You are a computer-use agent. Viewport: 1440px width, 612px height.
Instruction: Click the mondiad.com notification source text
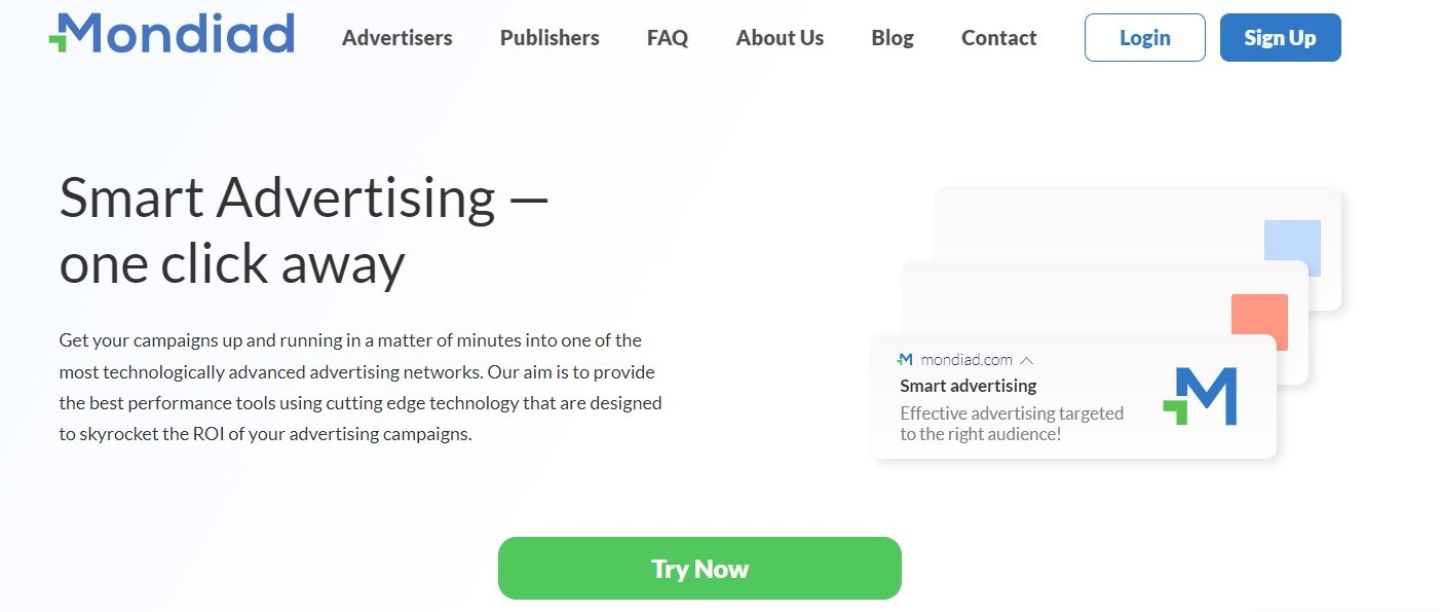click(x=966, y=360)
